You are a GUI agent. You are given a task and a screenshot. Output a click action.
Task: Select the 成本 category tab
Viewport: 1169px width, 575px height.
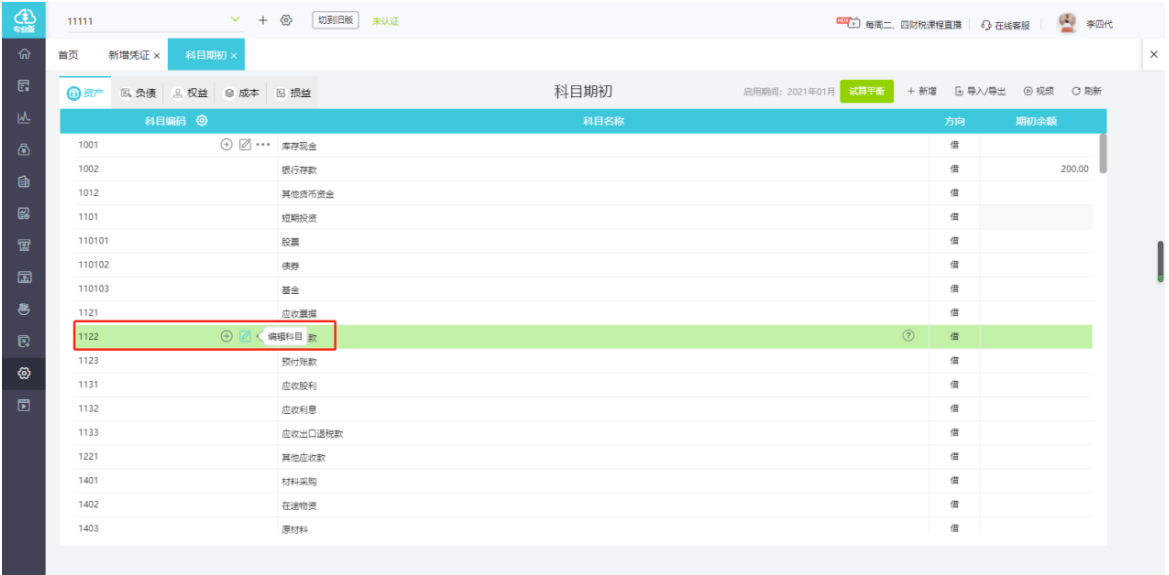coord(242,93)
